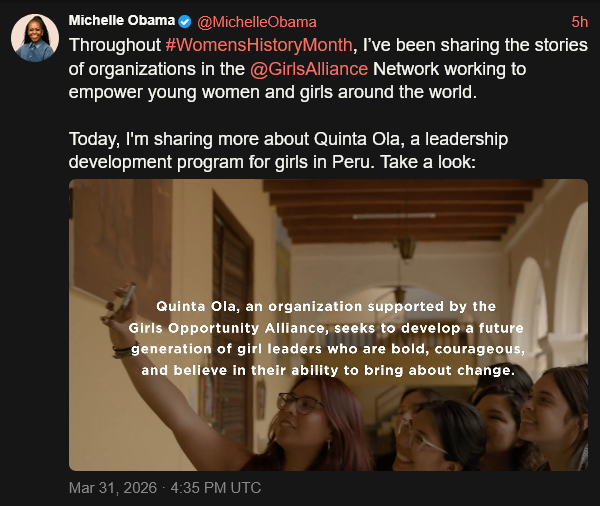The image size is (600, 506).
Task: Click Michelle Obama's profile avatar
Action: click(x=34, y=39)
